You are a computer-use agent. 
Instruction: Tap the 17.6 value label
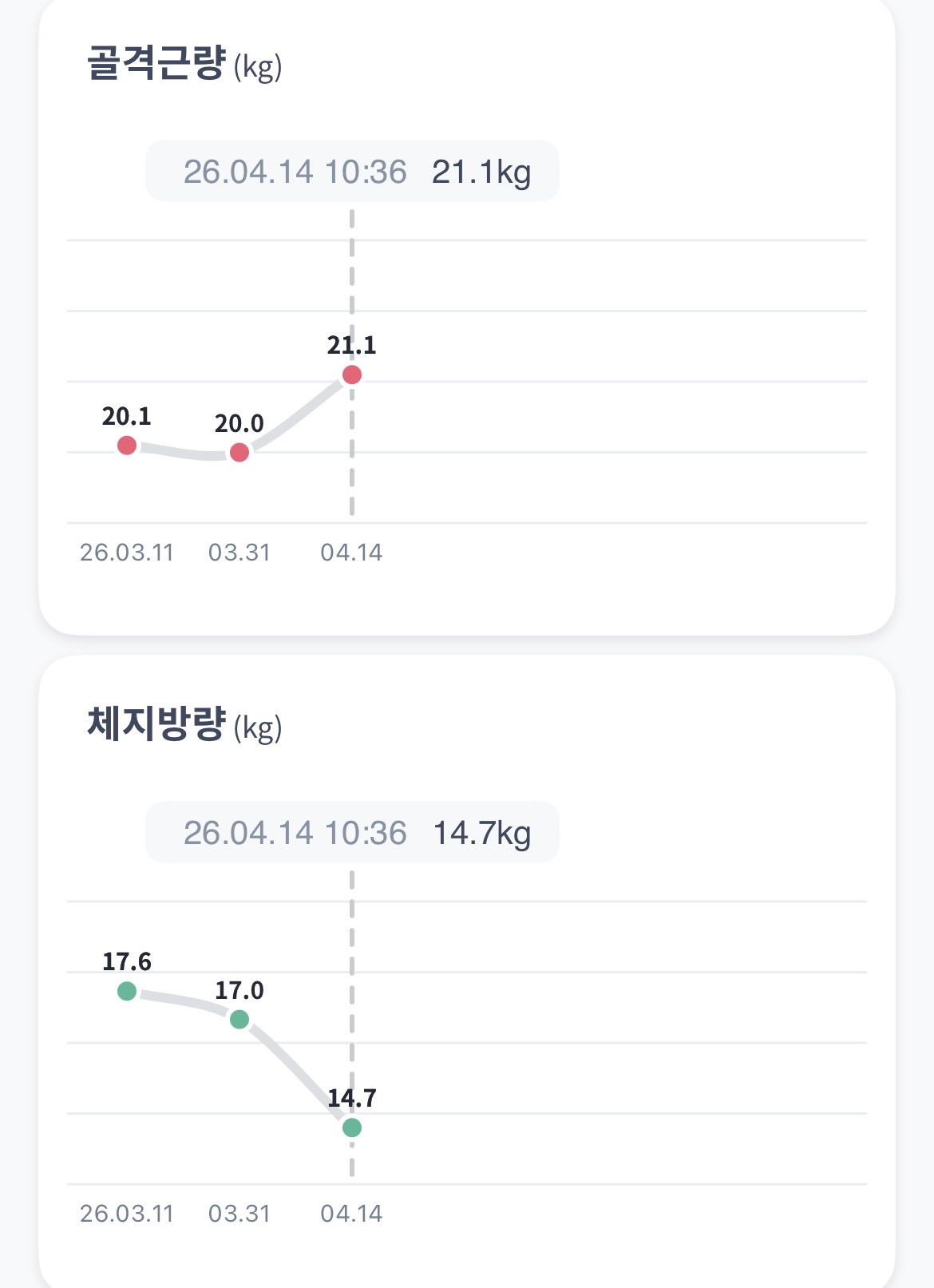(x=127, y=961)
